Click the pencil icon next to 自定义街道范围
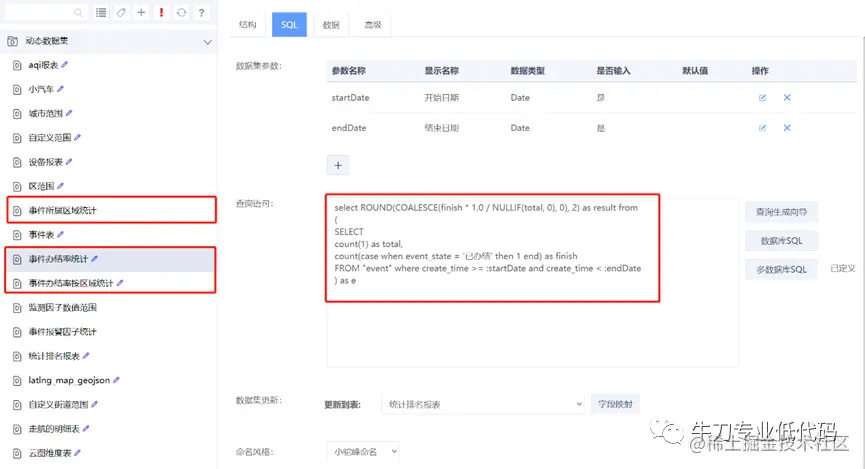Image resolution: width=865 pixels, height=469 pixels. click(94, 404)
